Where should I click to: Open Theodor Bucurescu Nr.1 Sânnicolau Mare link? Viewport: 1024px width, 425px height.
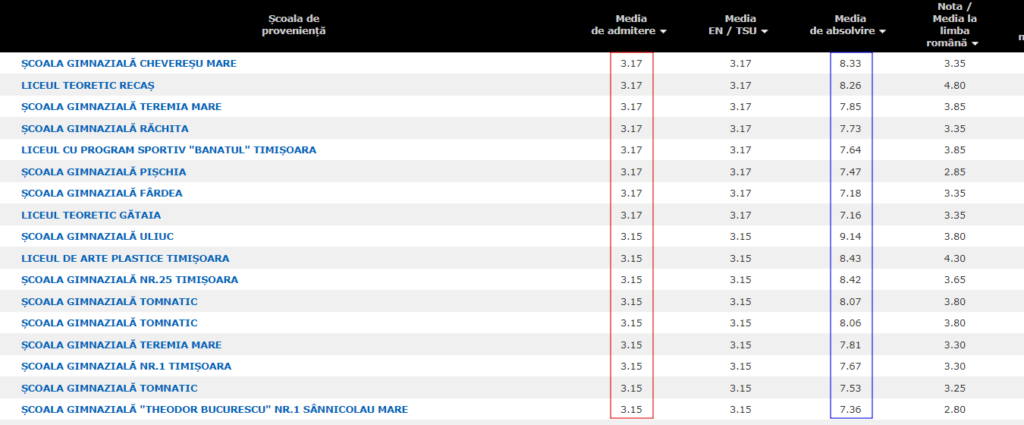click(x=214, y=410)
